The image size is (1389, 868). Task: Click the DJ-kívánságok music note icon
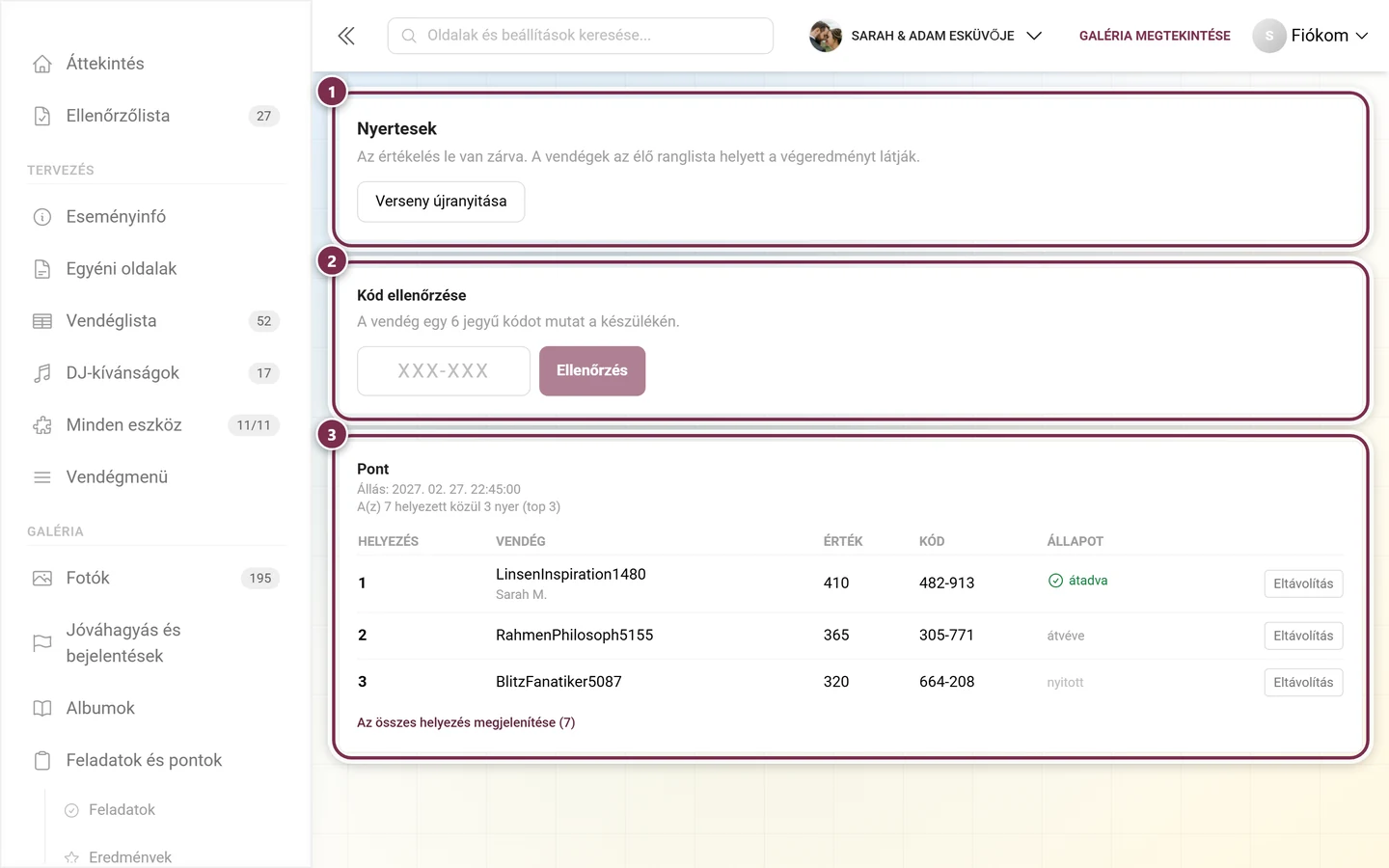[42, 373]
